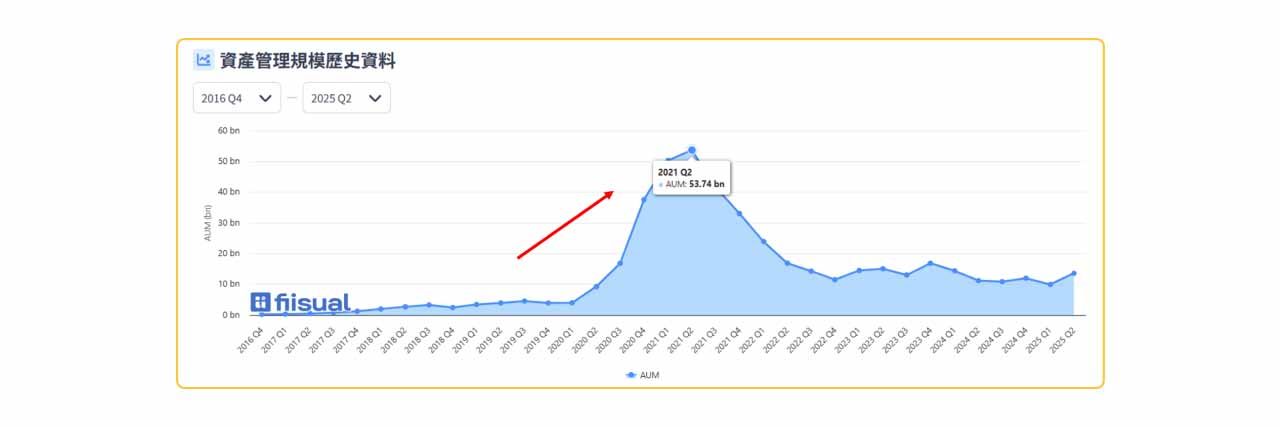Select the 2025 Q1 data point on the line
Image resolution: width=1280 pixels, height=427 pixels.
(x=1050, y=285)
